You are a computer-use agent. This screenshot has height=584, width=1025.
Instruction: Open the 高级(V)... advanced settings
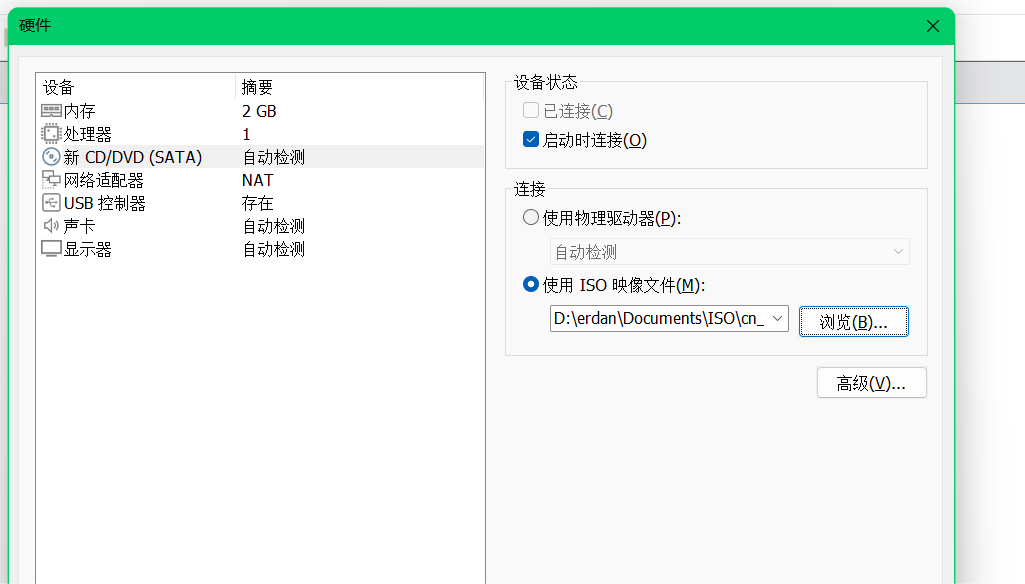pyautogui.click(x=871, y=383)
